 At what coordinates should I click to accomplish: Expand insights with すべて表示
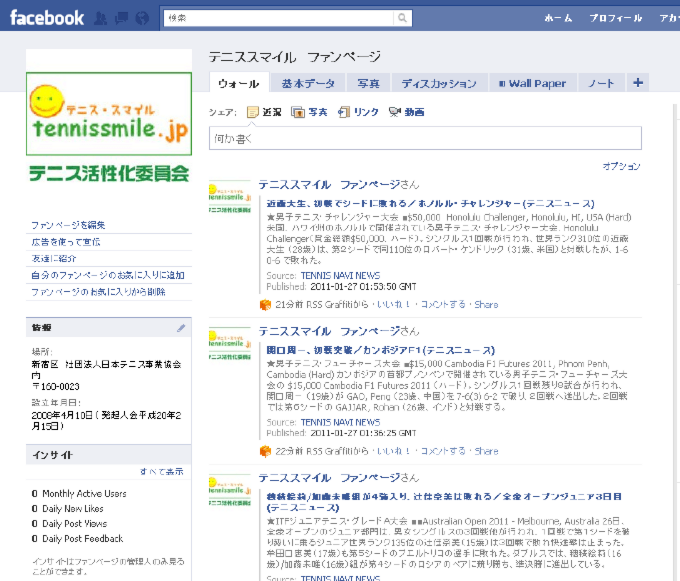[x=161, y=471]
